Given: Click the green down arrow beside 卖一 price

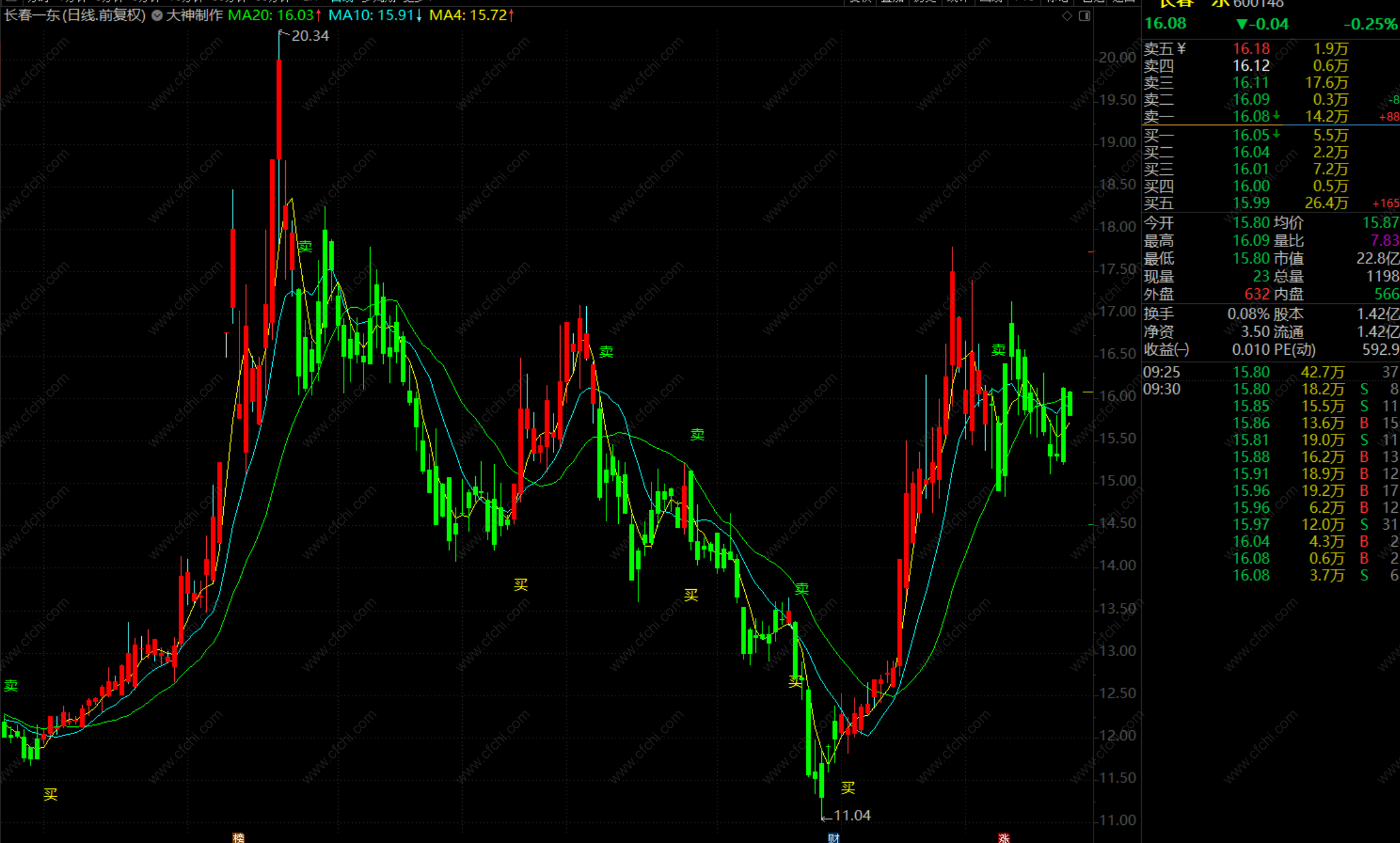Looking at the screenshot, I should [x=1276, y=116].
